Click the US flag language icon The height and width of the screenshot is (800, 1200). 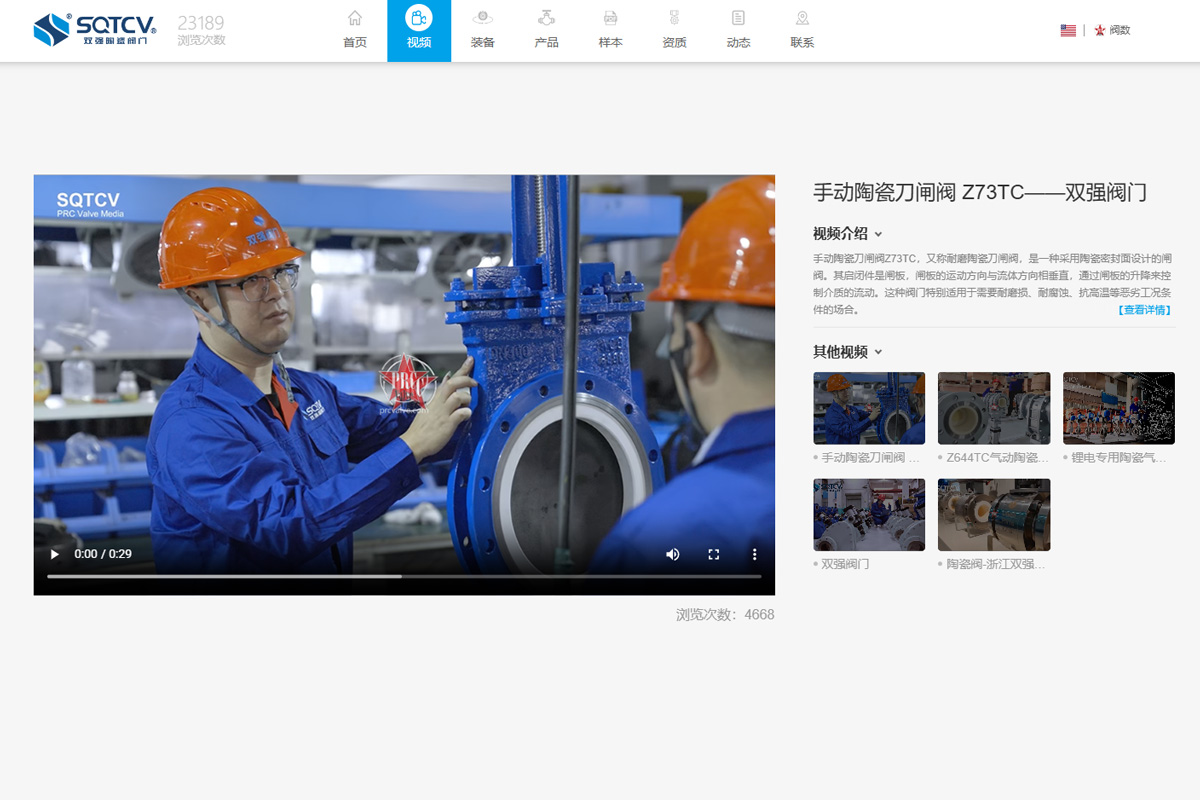1068,31
